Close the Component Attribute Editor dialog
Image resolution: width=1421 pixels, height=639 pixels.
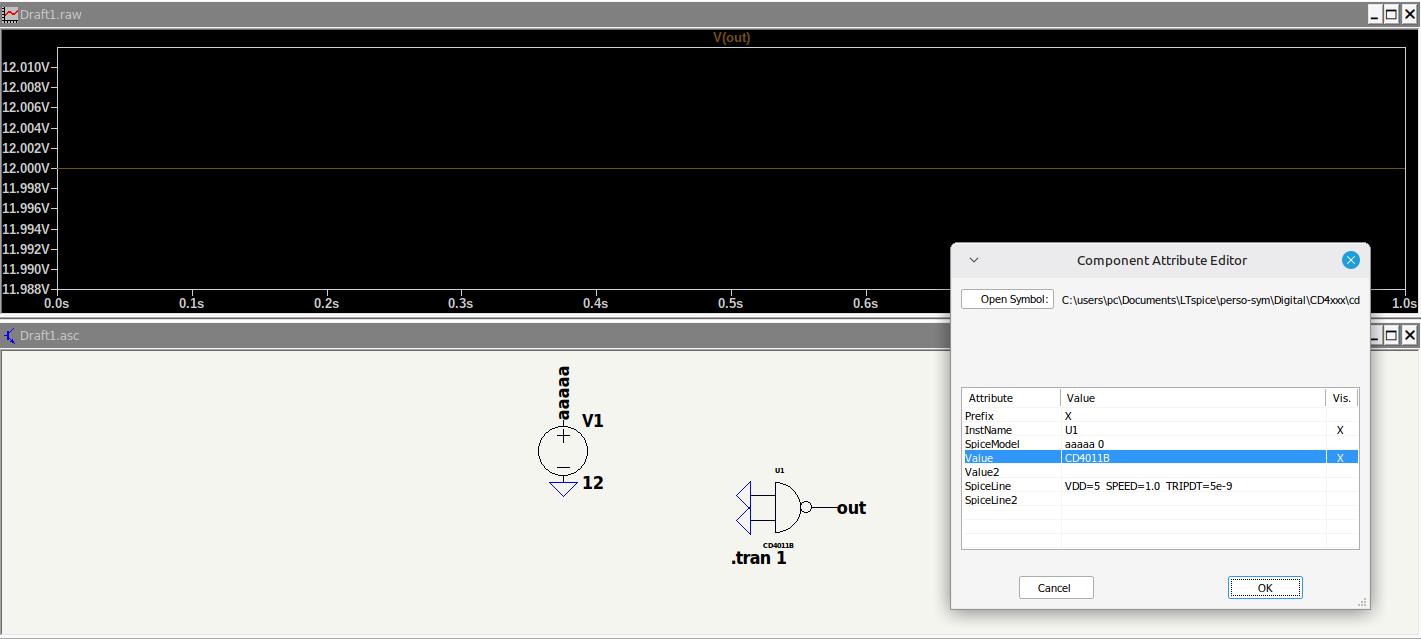click(1350, 260)
